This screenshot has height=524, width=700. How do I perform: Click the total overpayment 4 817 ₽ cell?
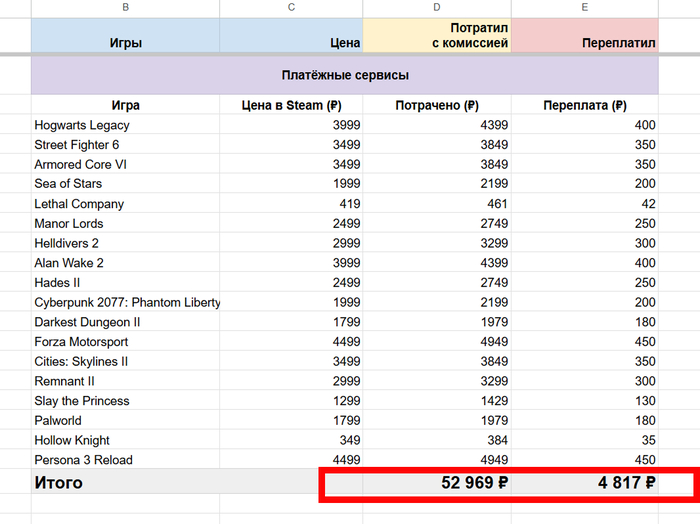tap(585, 483)
